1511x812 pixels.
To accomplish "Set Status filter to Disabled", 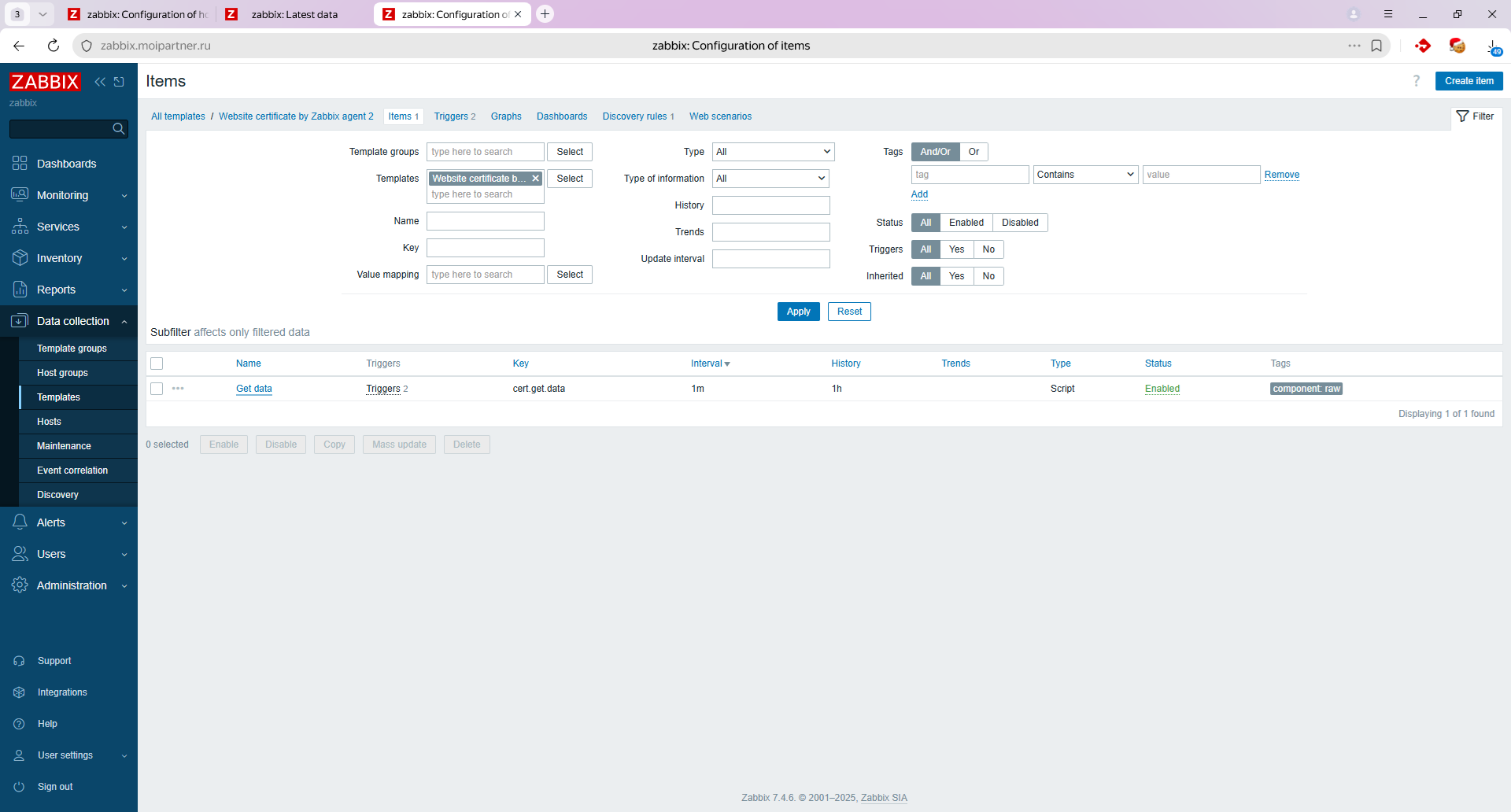I will click(1019, 223).
